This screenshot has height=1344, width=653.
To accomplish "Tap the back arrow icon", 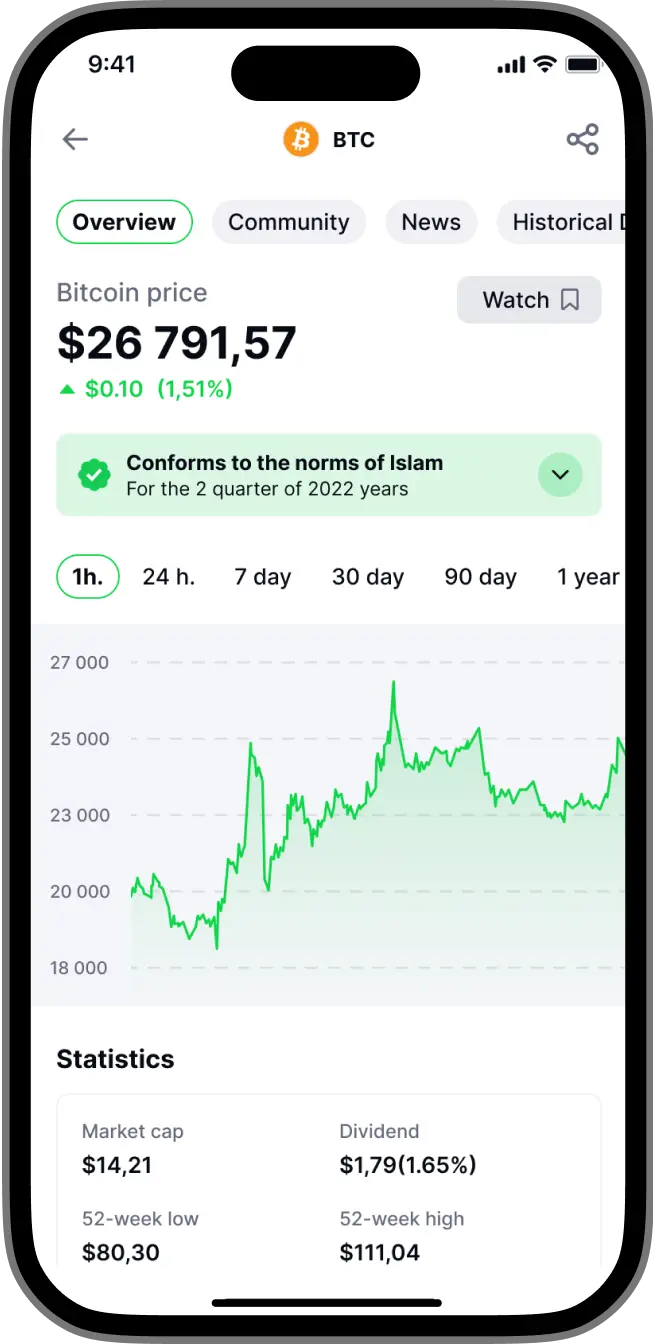I will pyautogui.click(x=75, y=140).
